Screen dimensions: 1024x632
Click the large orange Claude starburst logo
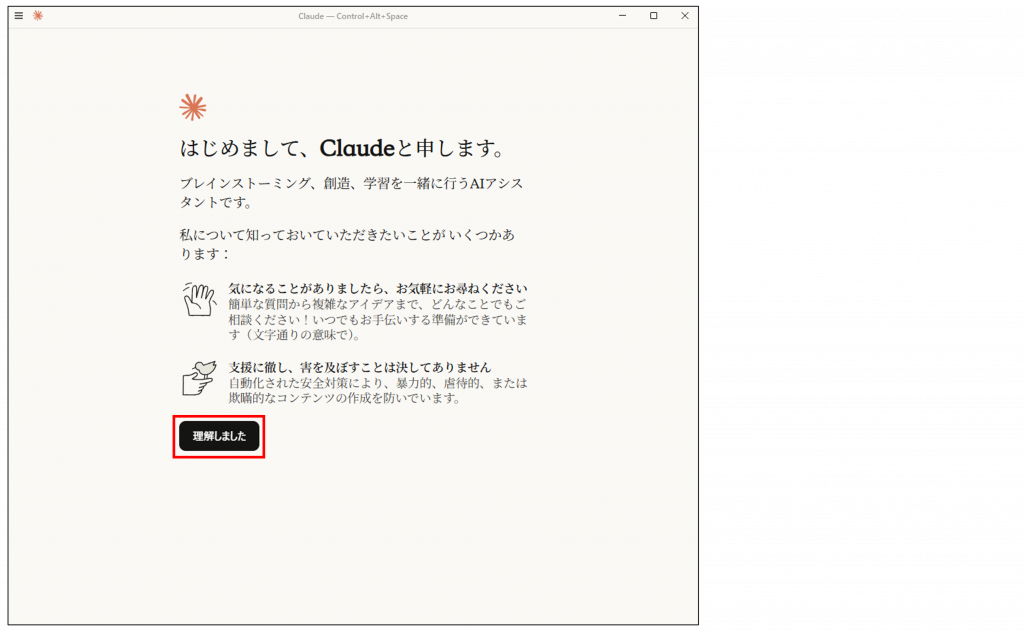tap(192, 107)
